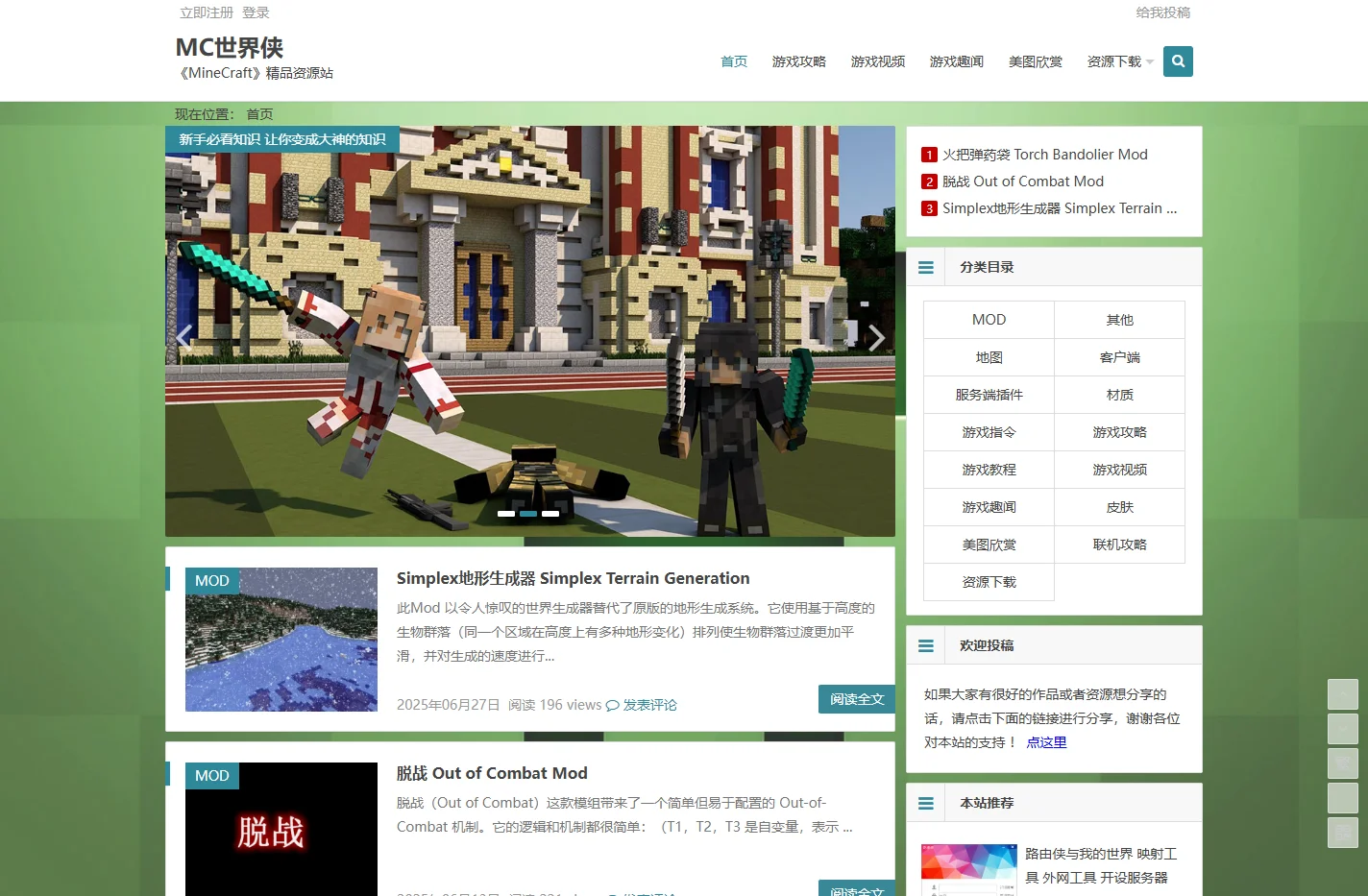Image resolution: width=1368 pixels, height=896 pixels.
Task: Click the 本站推荐 list icon
Action: pos(926,804)
